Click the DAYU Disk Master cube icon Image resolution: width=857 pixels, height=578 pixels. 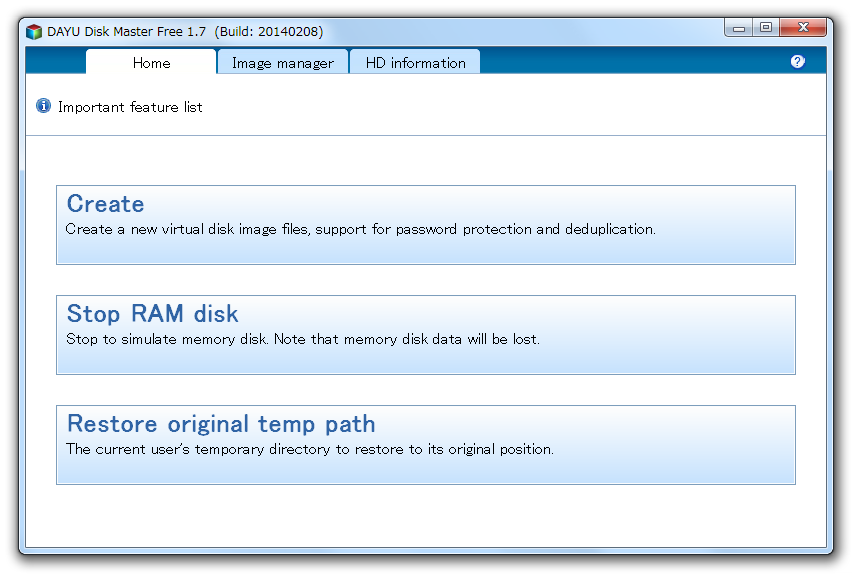(x=34, y=32)
